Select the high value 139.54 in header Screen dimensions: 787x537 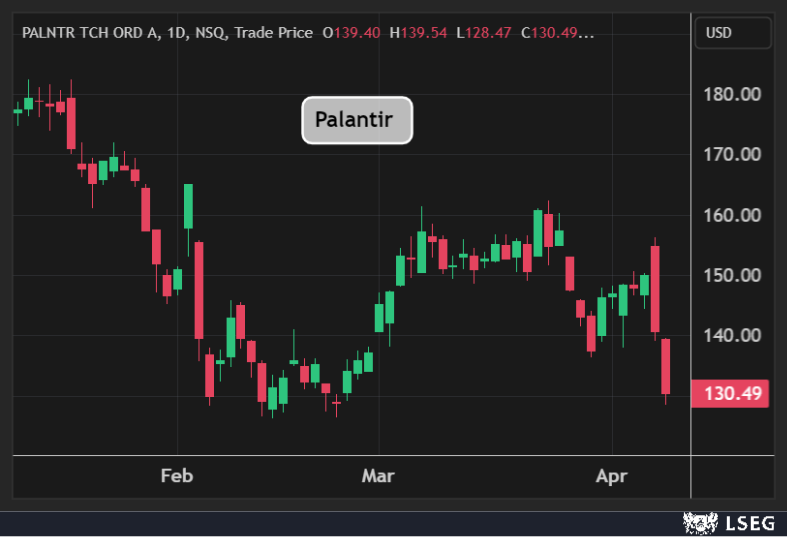click(x=424, y=33)
